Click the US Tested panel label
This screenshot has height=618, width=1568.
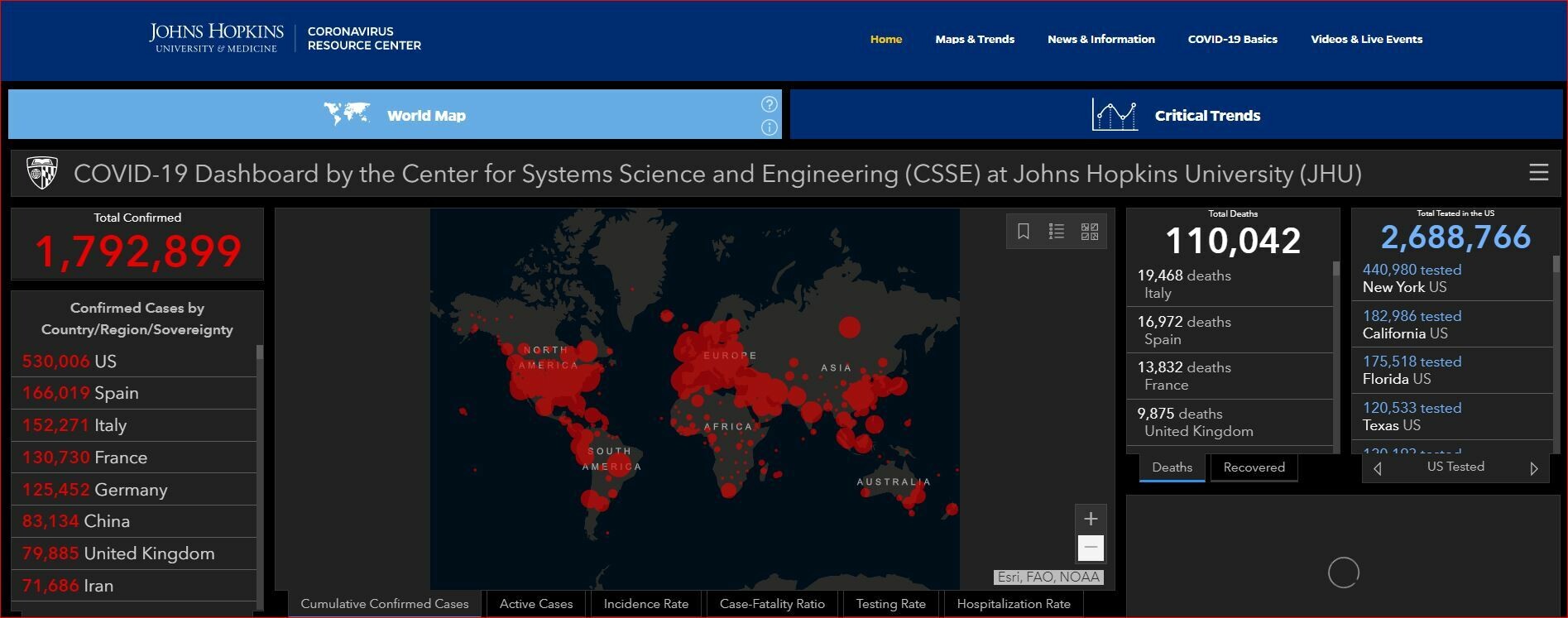click(1455, 467)
